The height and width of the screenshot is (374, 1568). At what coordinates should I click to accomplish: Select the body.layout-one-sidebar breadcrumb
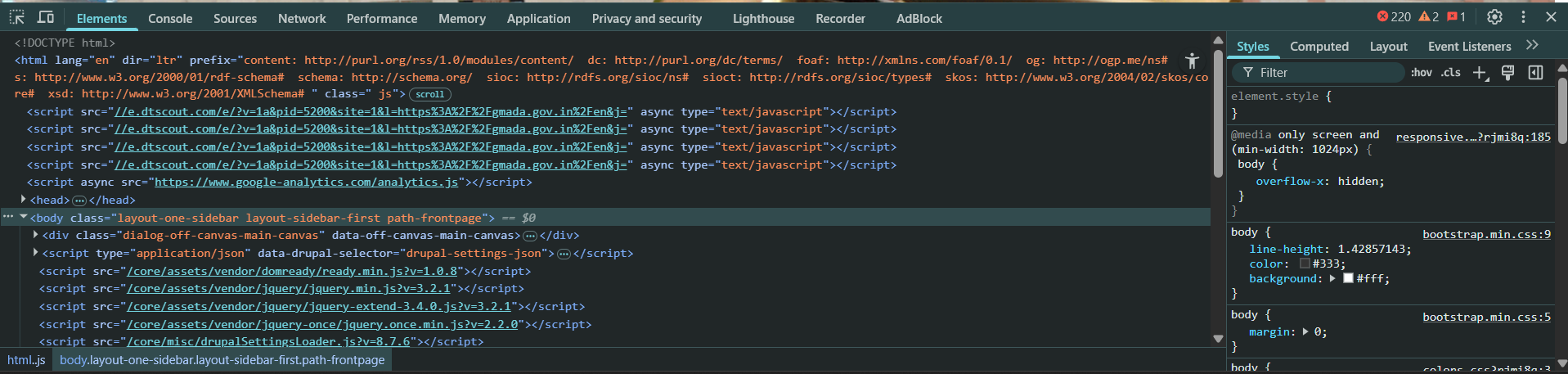[x=222, y=360]
